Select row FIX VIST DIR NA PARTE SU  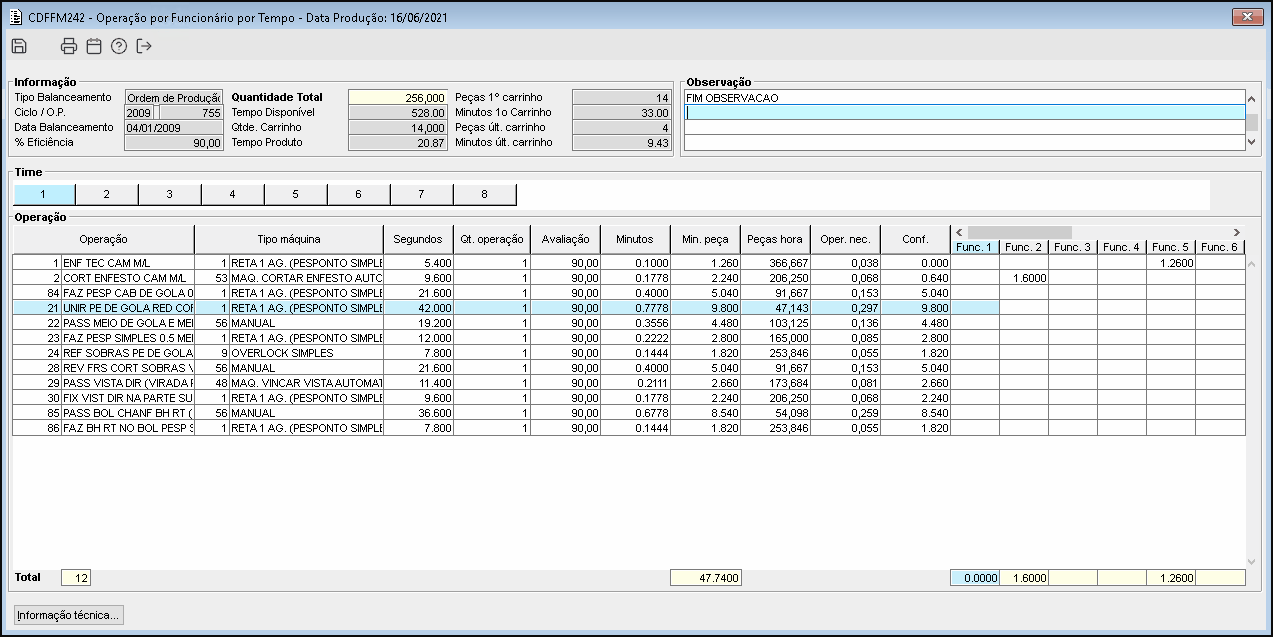[x=629, y=398]
